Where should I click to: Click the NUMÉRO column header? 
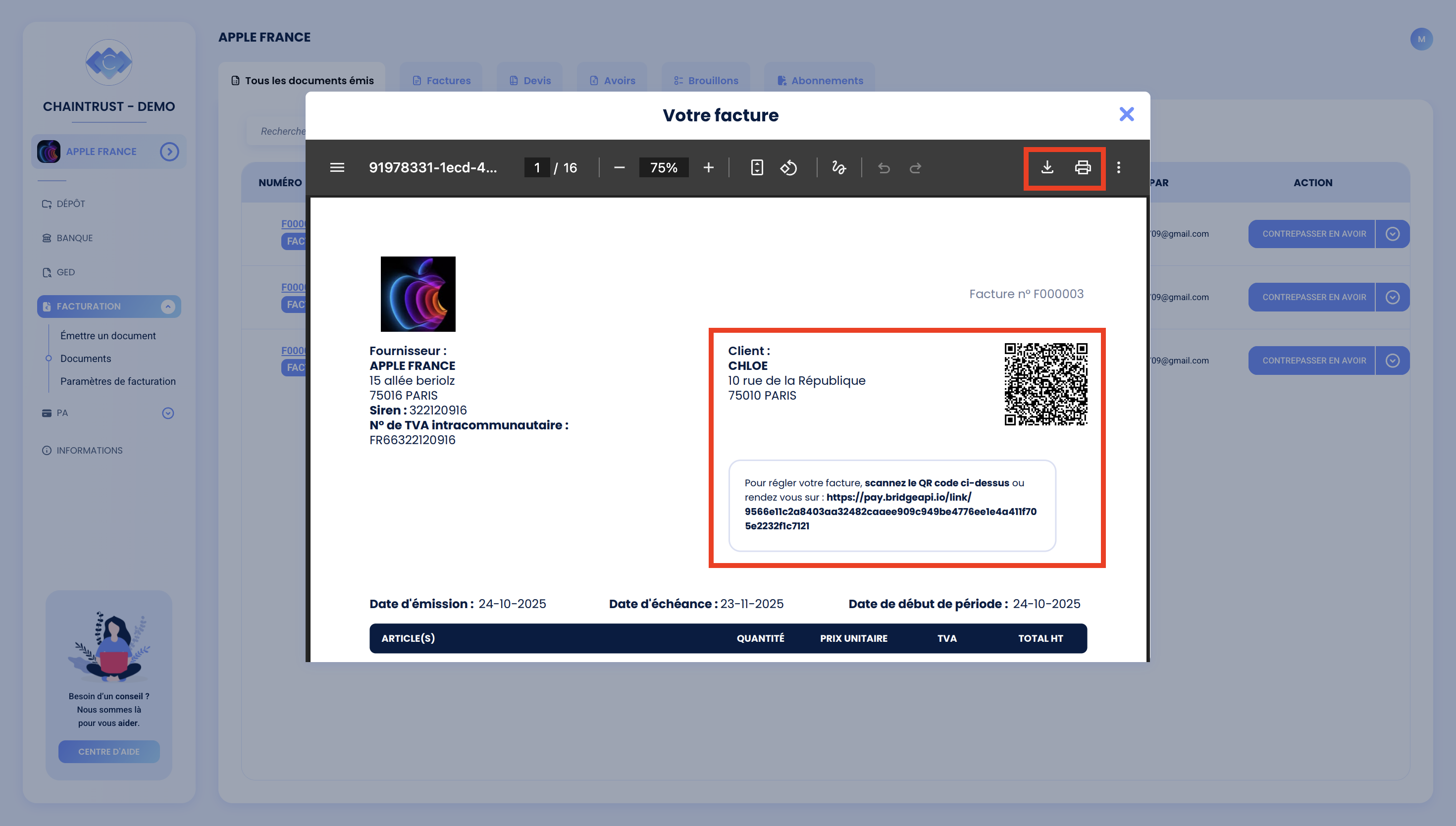click(x=280, y=183)
